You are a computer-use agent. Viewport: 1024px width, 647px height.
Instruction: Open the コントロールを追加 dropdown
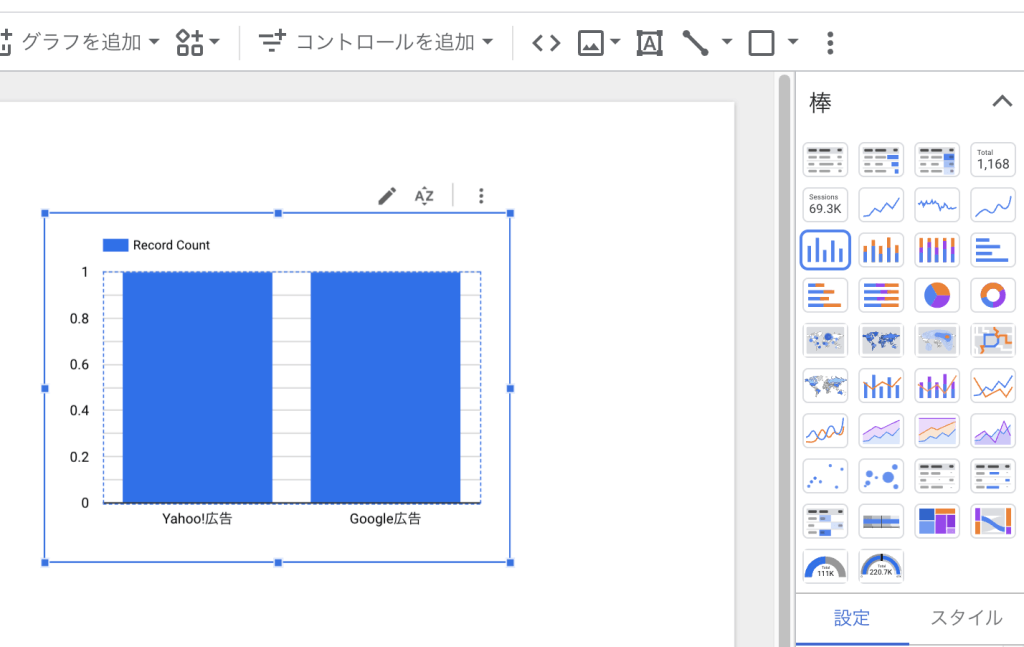click(376, 42)
